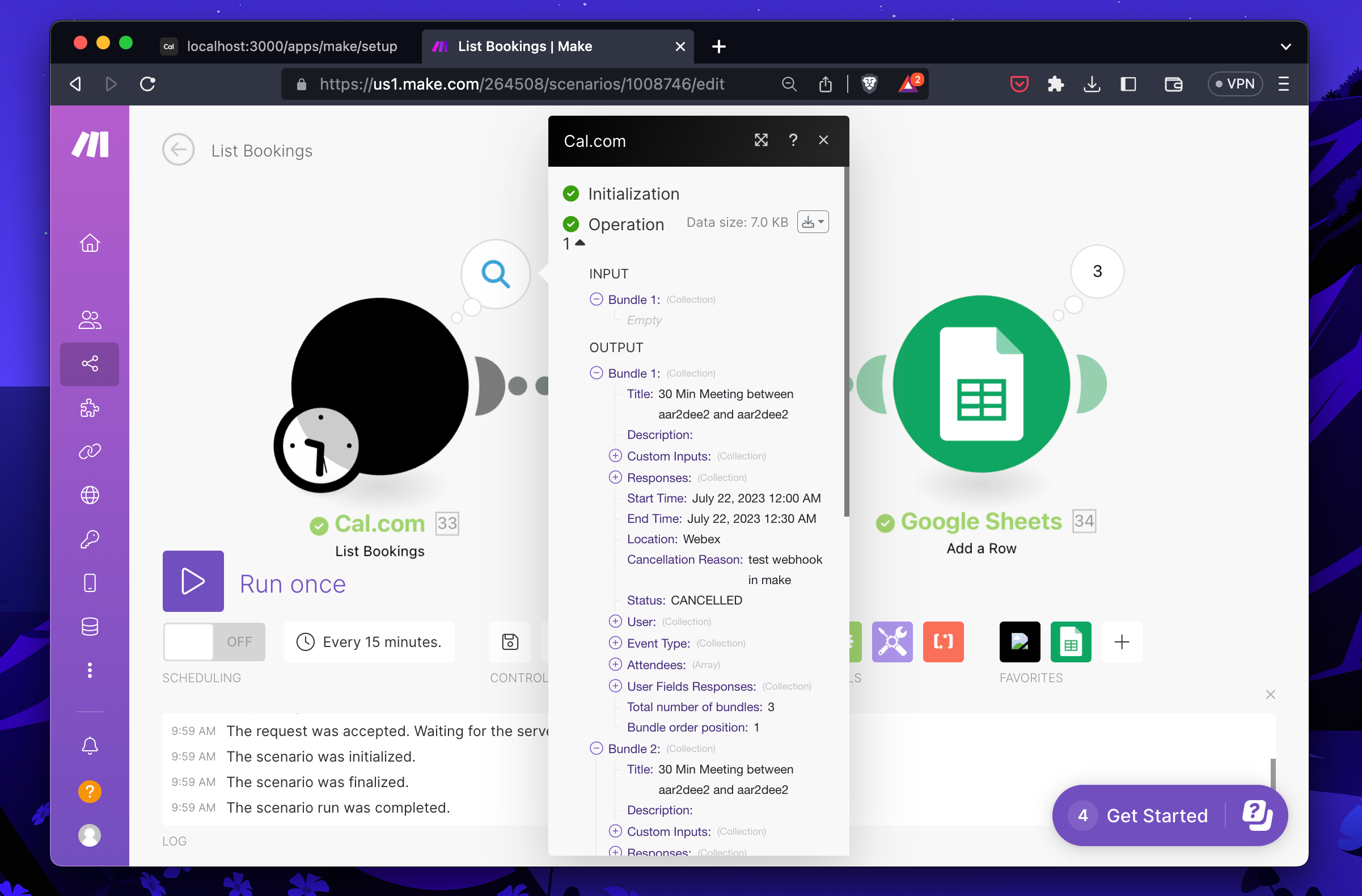Switch to the localhost:3000 make setup tab
The image size is (1362, 896).
(x=291, y=47)
